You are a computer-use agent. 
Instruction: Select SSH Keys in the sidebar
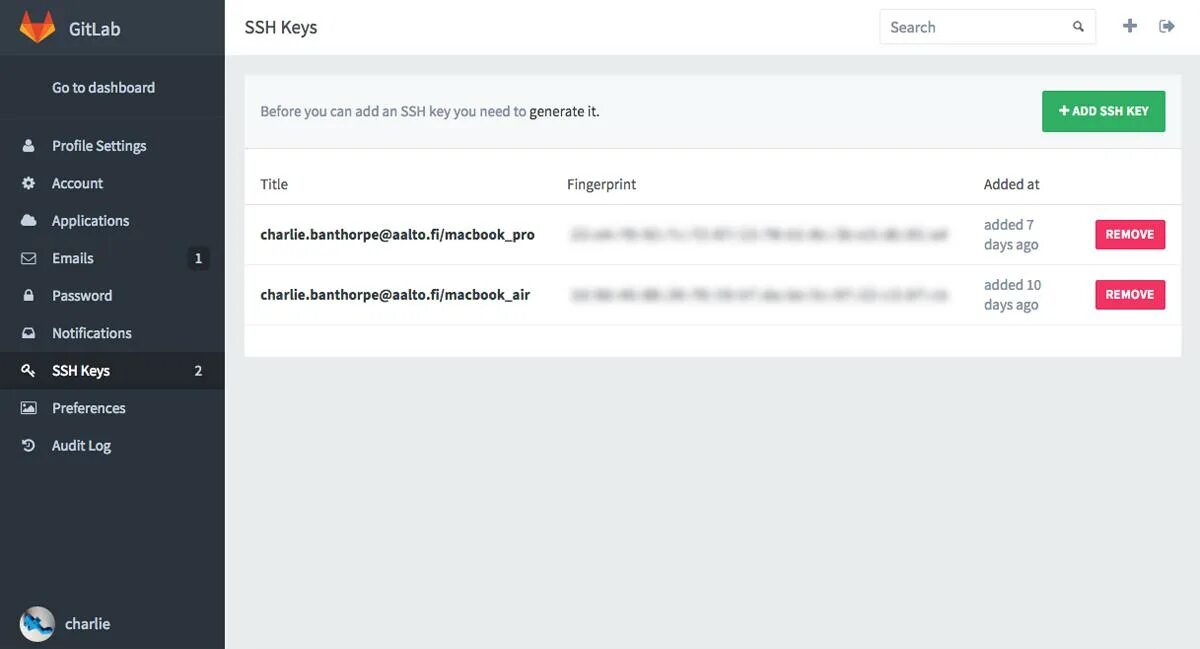pos(112,371)
